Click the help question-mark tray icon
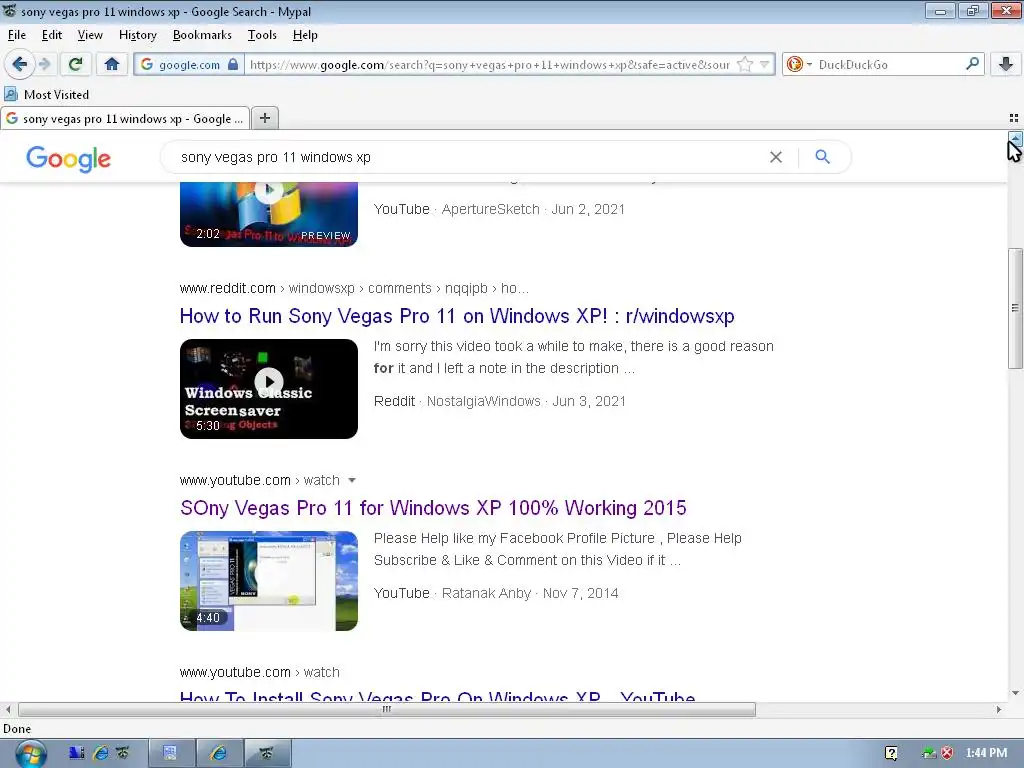The width and height of the screenshot is (1024, 768). (x=891, y=753)
